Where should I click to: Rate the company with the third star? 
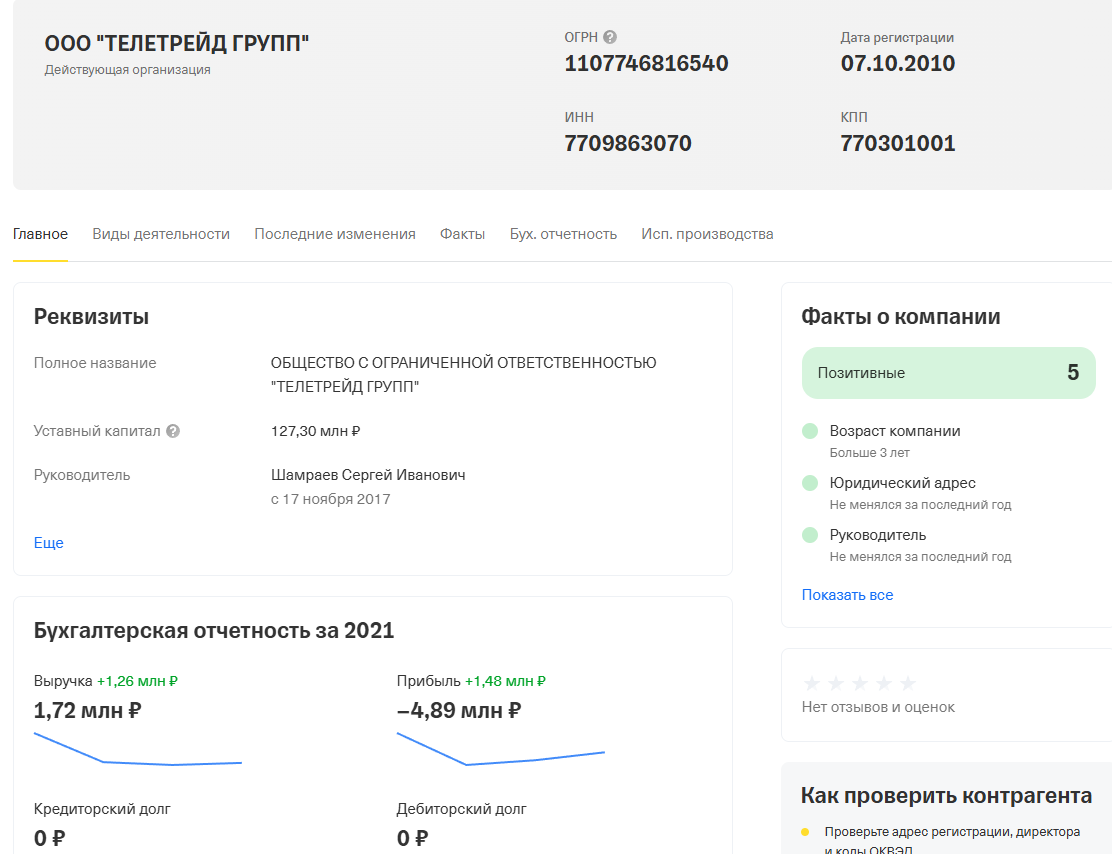860,683
